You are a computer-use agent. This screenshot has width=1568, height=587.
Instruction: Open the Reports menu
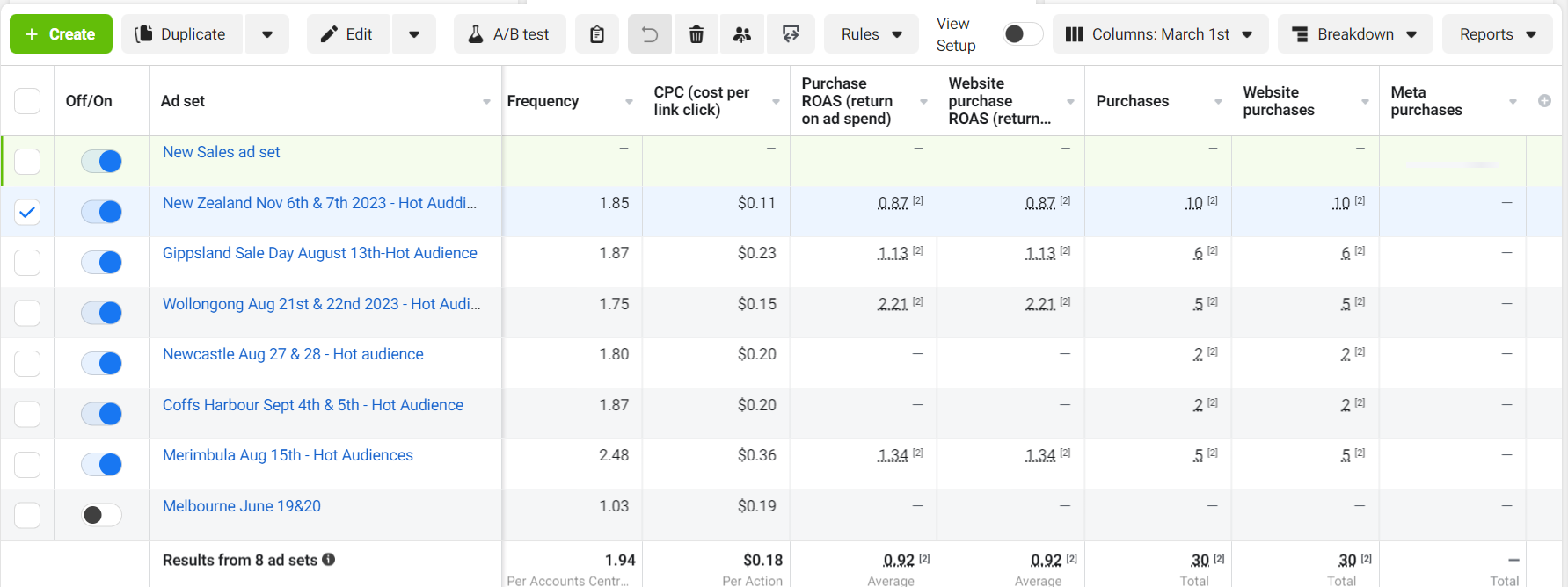1497,34
